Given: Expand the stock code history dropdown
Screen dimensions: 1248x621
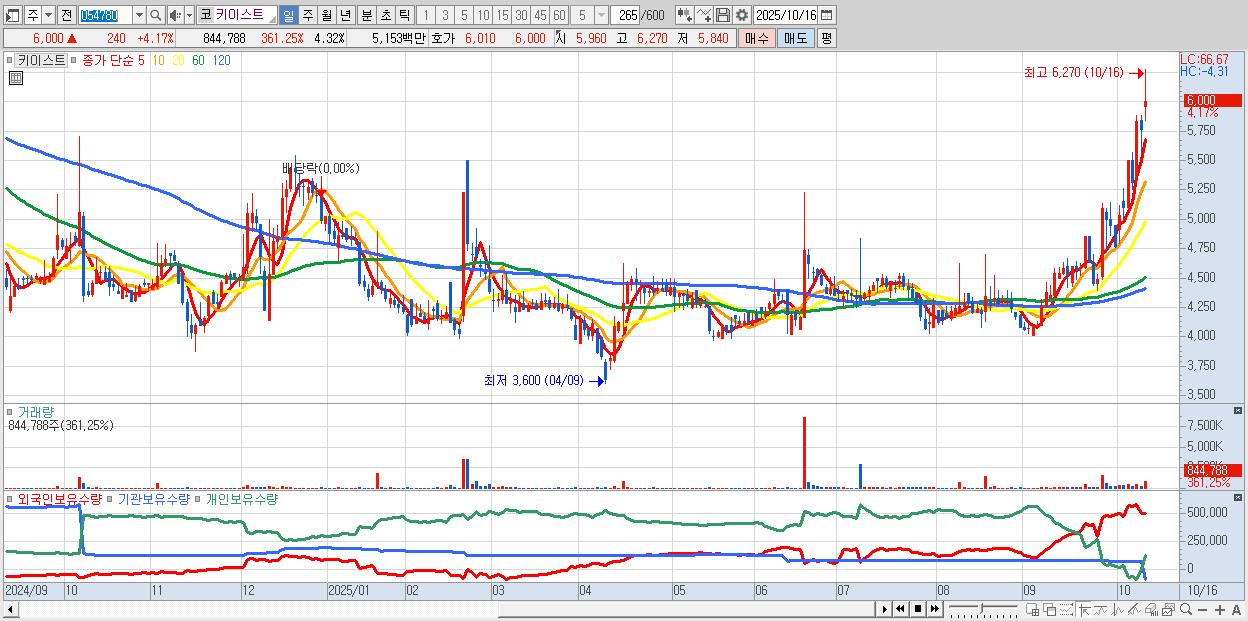Looking at the screenshot, I should coord(139,15).
